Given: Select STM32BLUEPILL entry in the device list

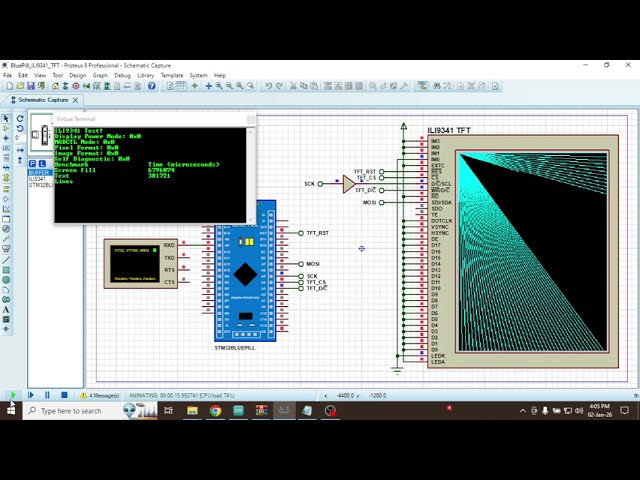Looking at the screenshot, I should click(40, 185).
